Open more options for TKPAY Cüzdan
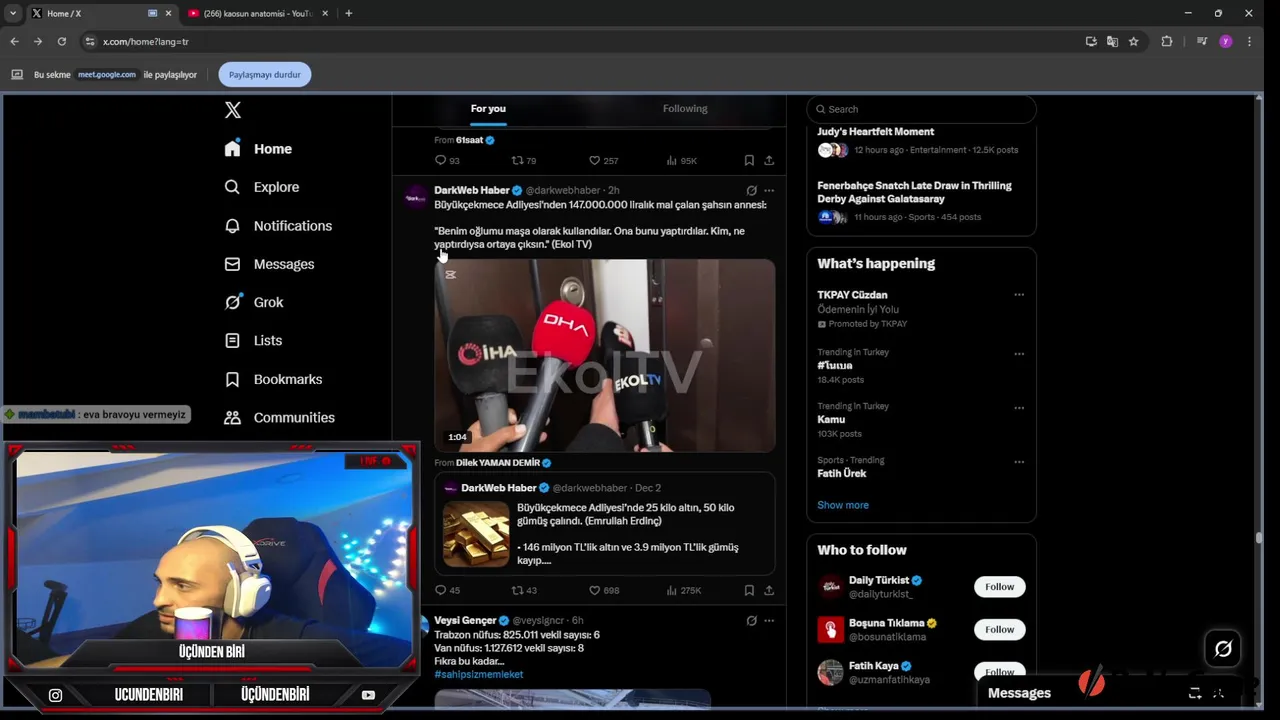 click(1019, 295)
